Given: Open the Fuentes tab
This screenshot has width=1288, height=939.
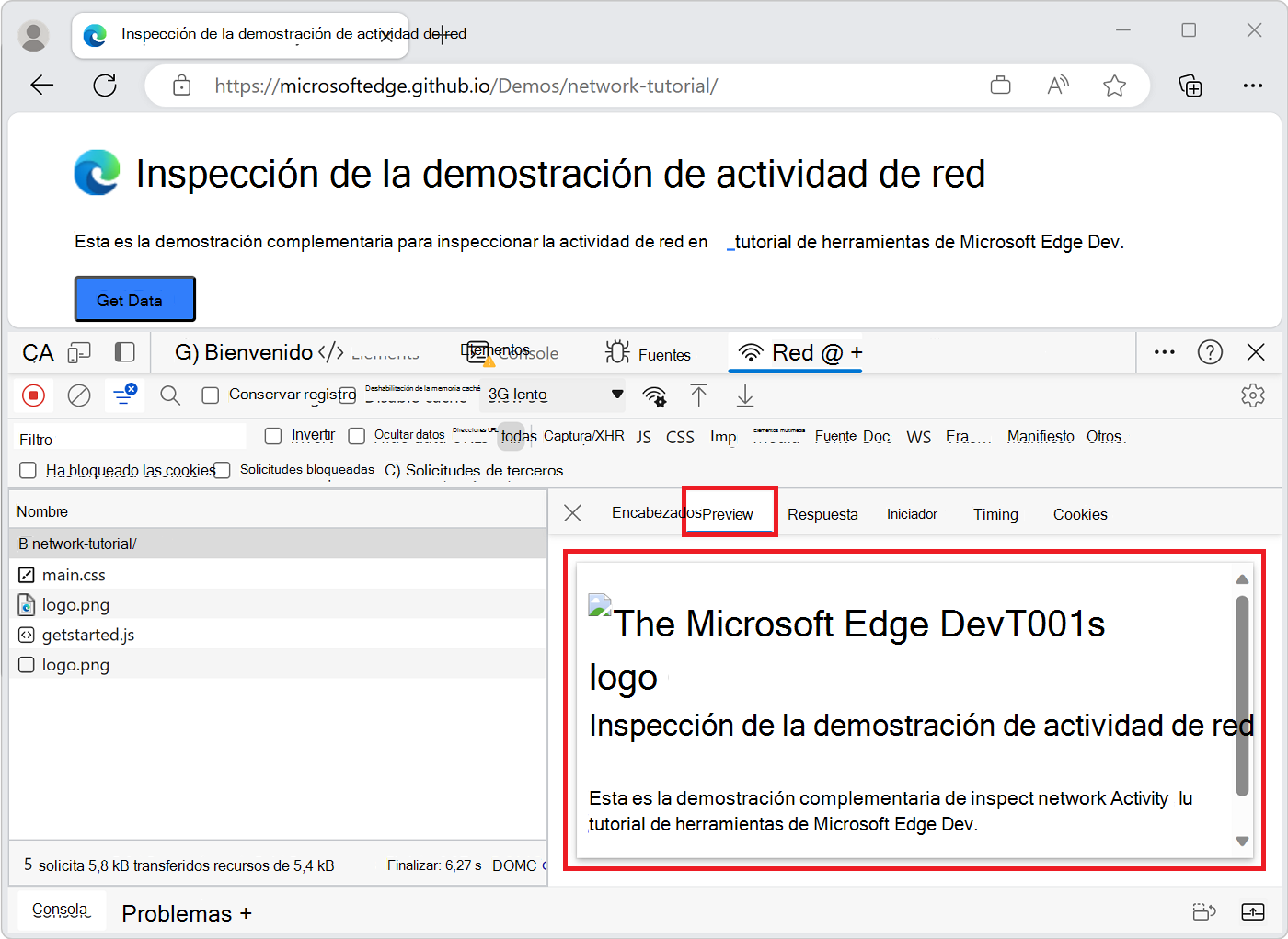Looking at the screenshot, I should pos(649,353).
